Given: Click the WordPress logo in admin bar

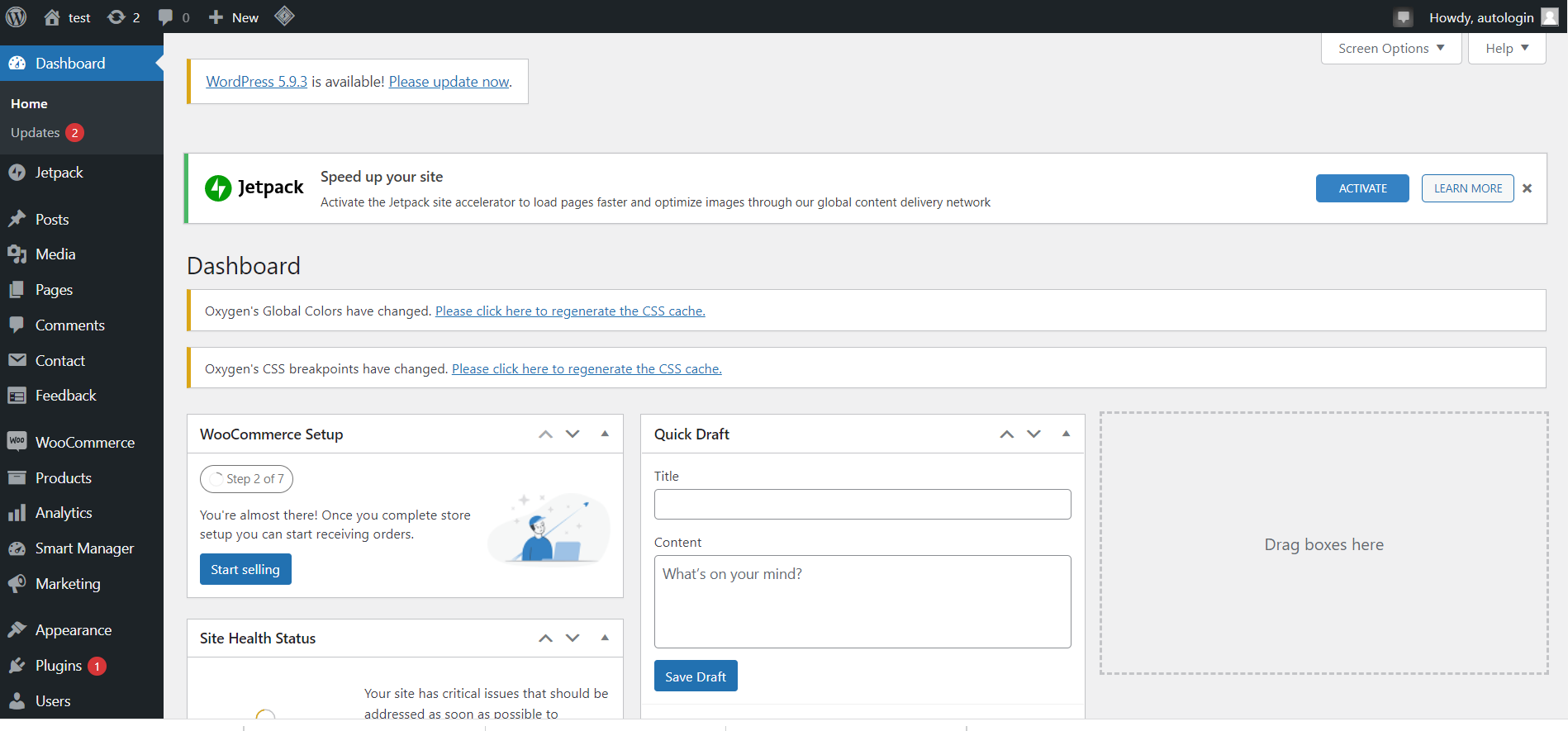Looking at the screenshot, I should (x=17, y=17).
